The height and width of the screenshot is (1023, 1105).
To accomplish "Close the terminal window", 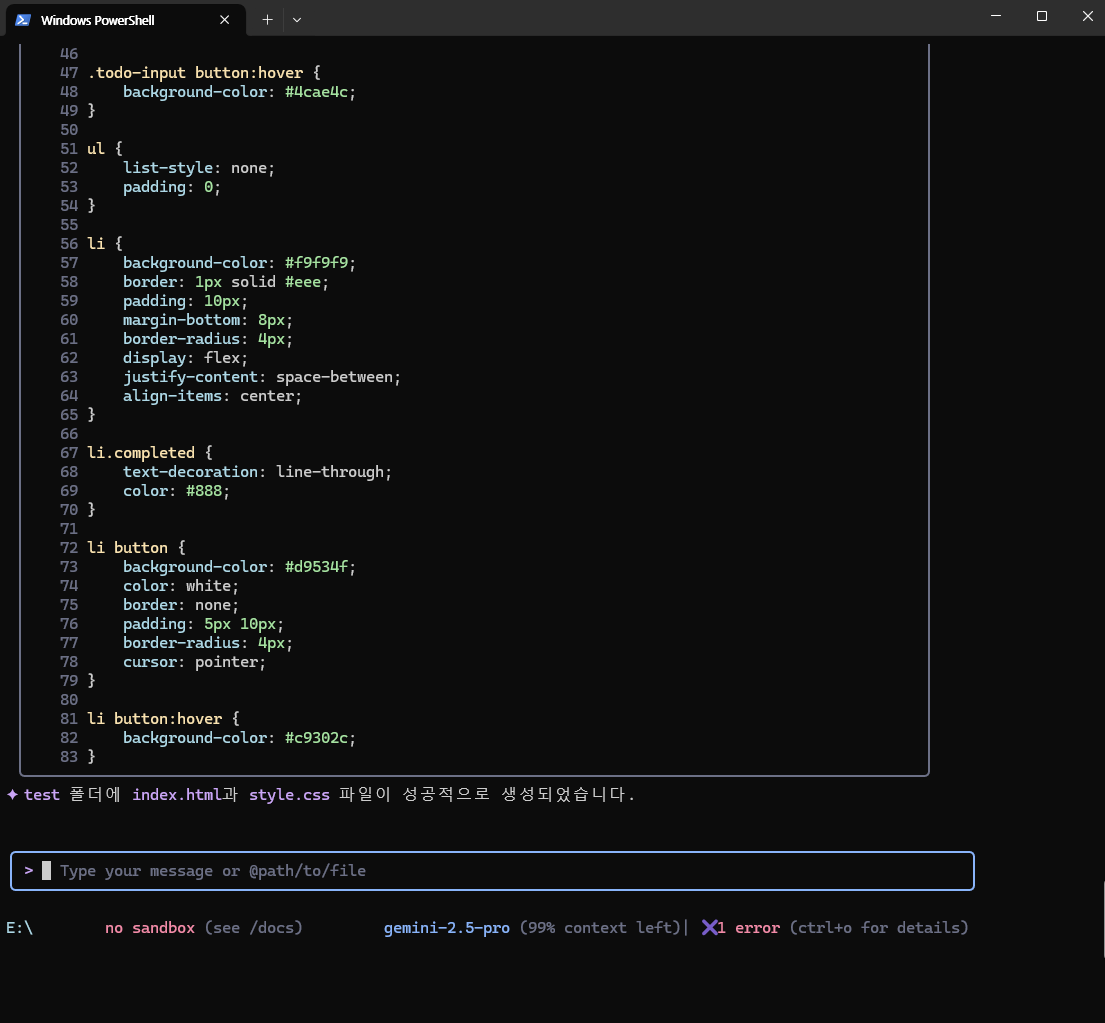I will click(x=1087, y=16).
